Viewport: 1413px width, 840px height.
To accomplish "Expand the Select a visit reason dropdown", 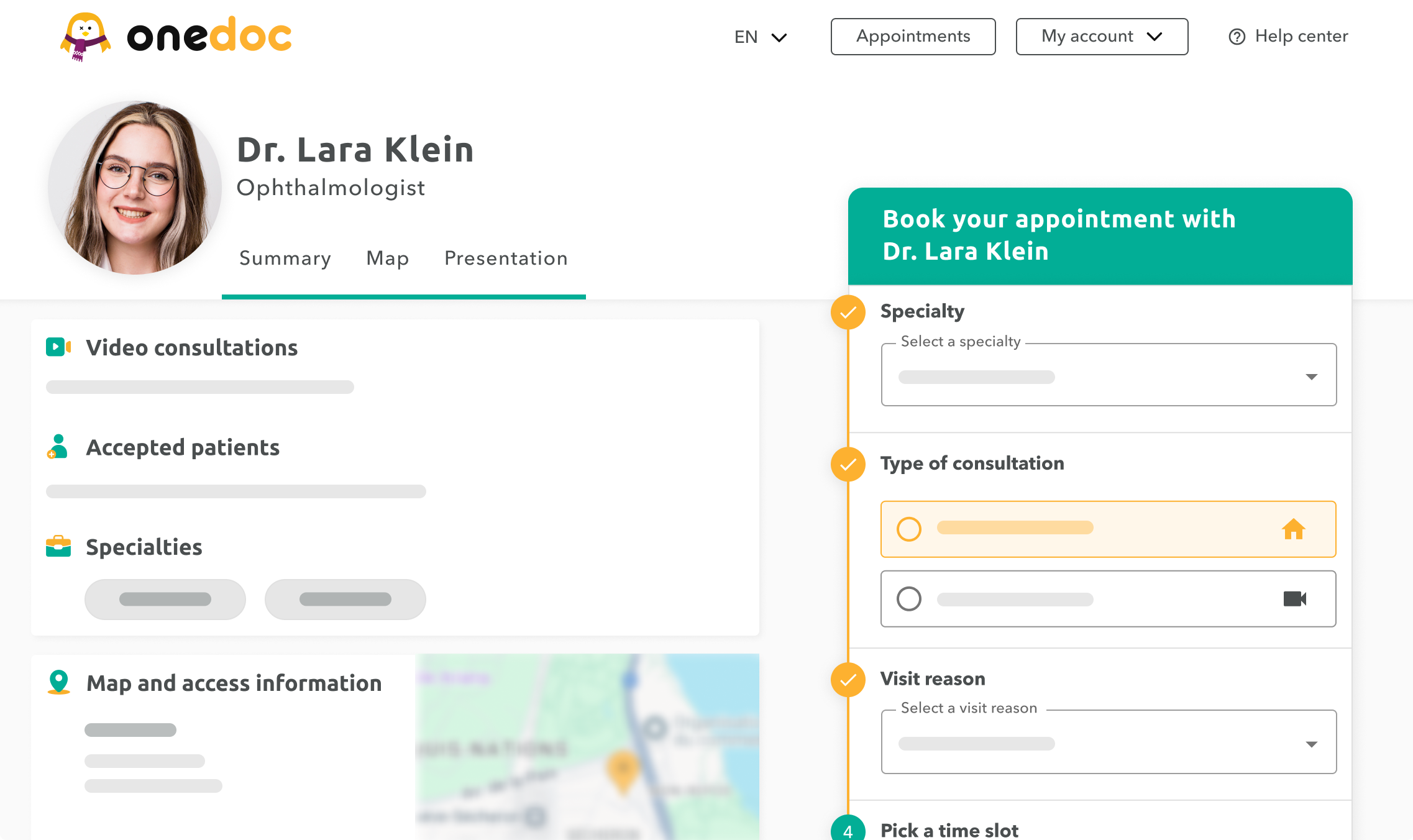I will pos(1109,742).
